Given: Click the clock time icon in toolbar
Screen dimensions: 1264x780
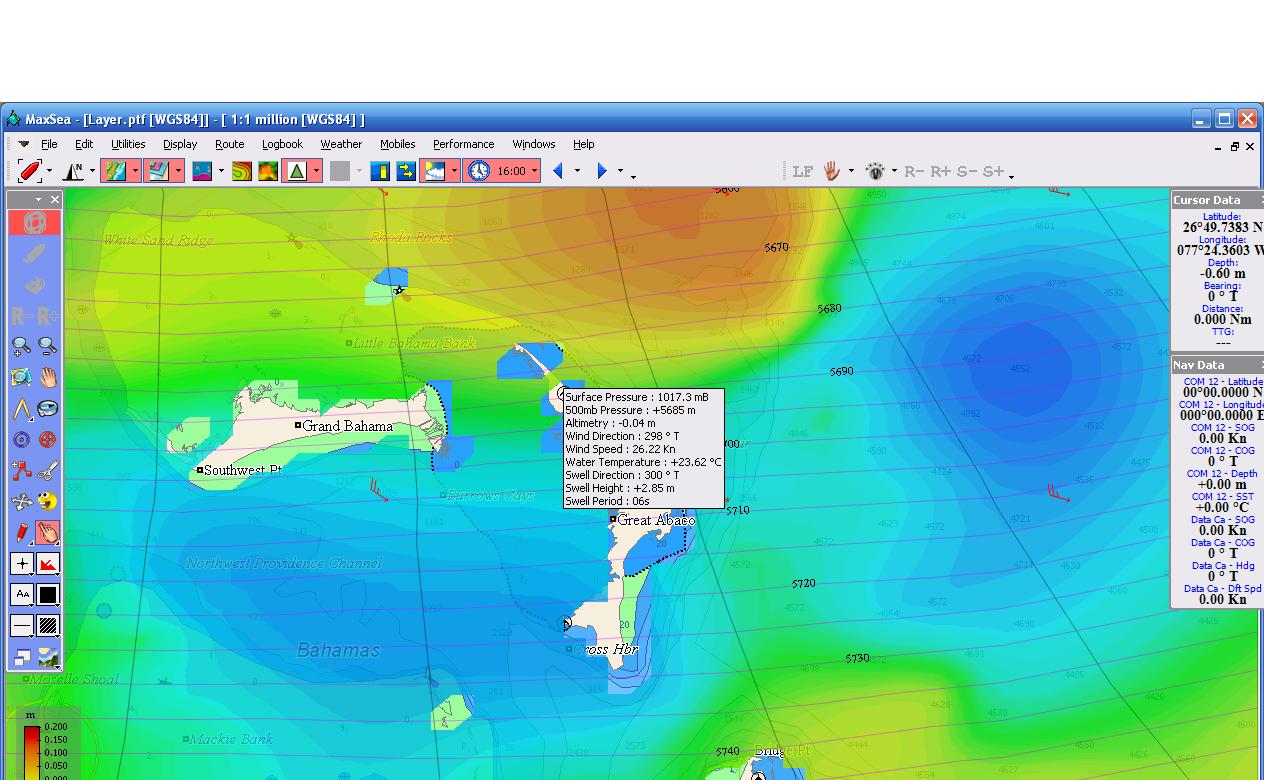Looking at the screenshot, I should click(x=479, y=171).
